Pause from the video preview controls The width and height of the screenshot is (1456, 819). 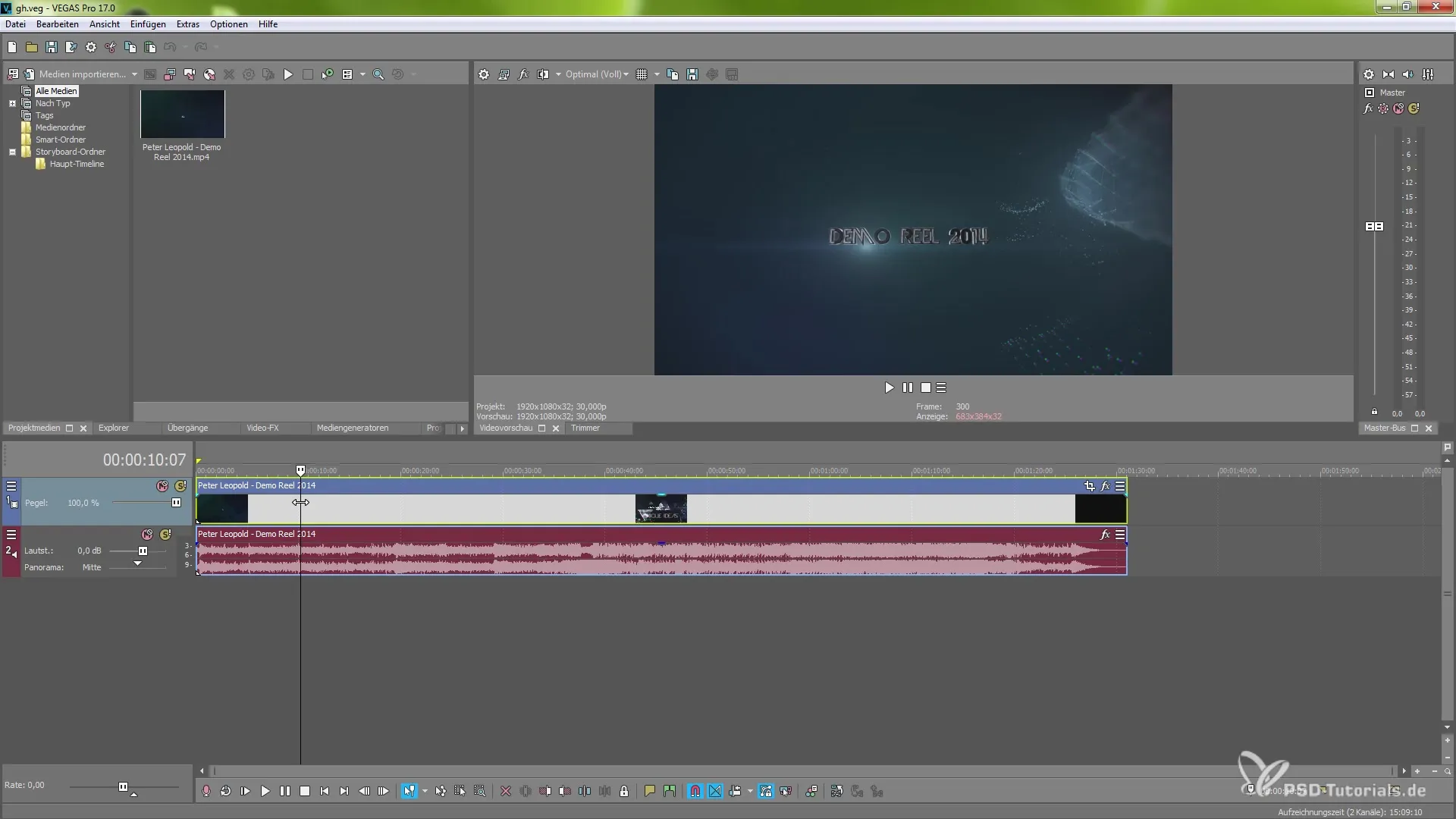pos(908,388)
